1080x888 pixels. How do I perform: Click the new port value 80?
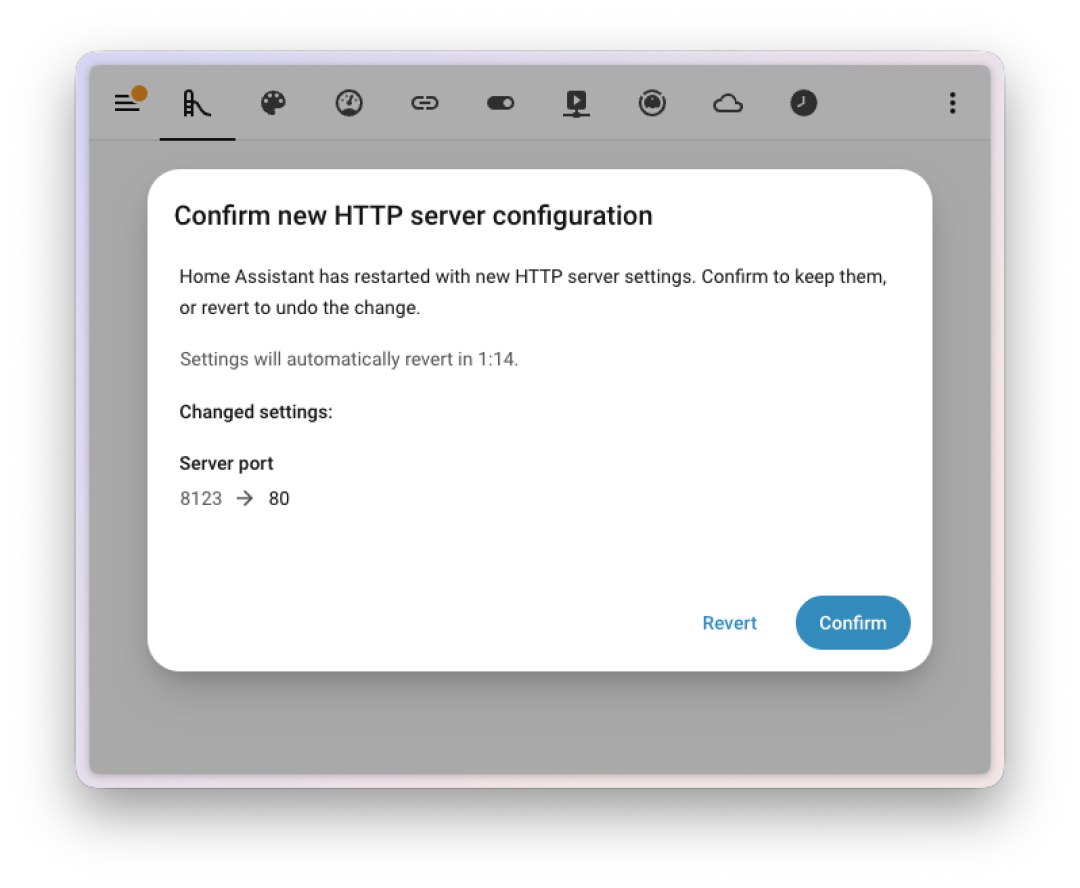279,498
